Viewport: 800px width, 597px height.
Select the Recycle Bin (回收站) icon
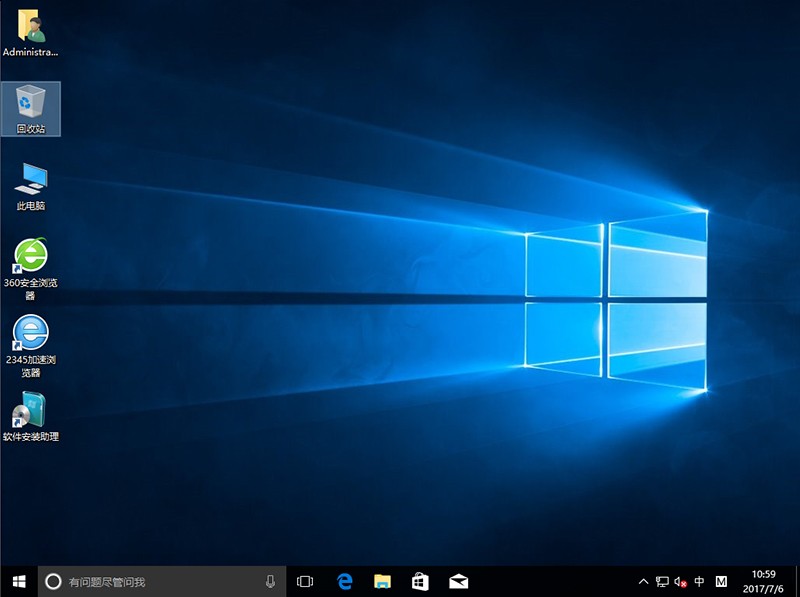click(31, 109)
